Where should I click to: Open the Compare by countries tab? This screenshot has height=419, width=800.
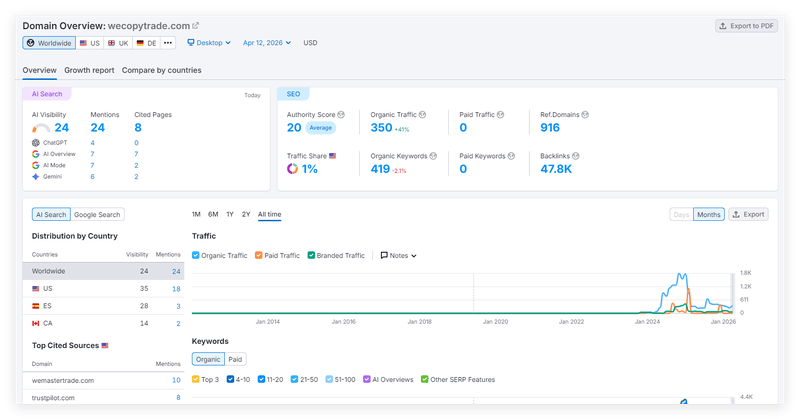pyautogui.click(x=161, y=70)
